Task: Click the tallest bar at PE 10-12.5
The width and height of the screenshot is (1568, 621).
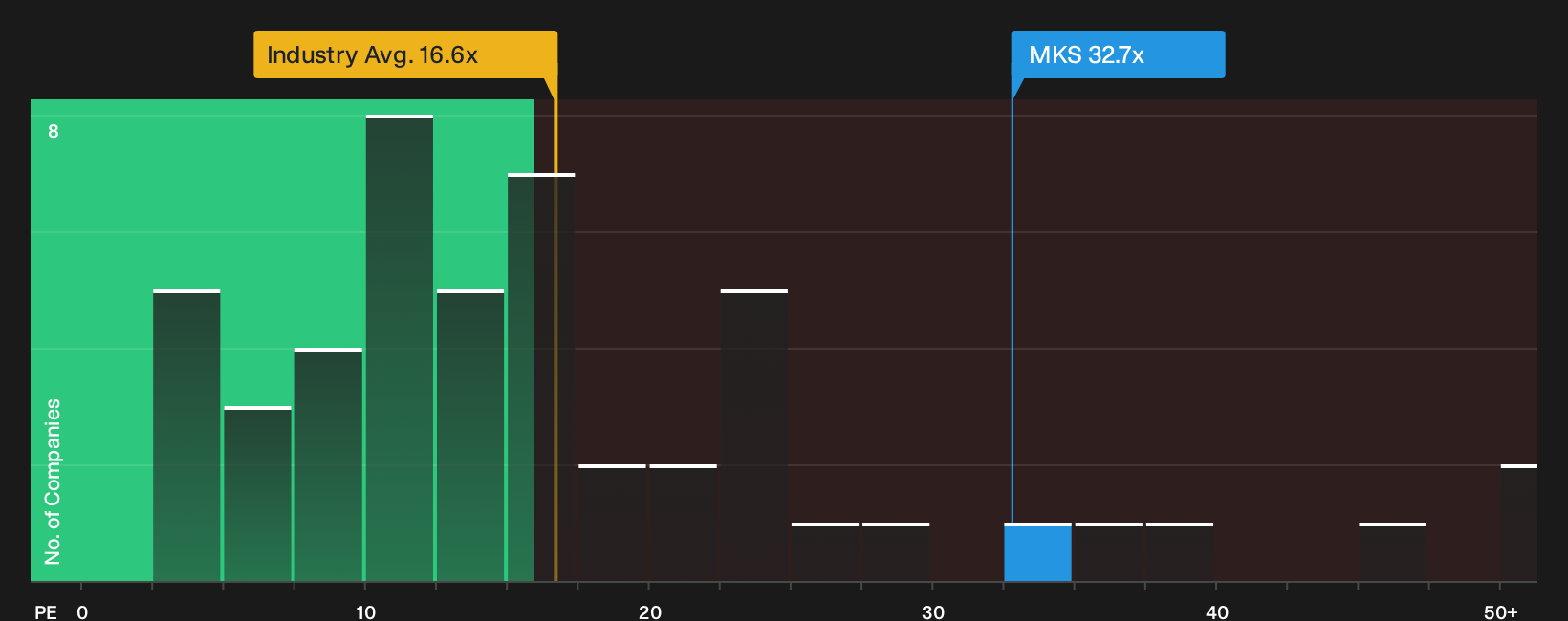Action: [x=400, y=348]
